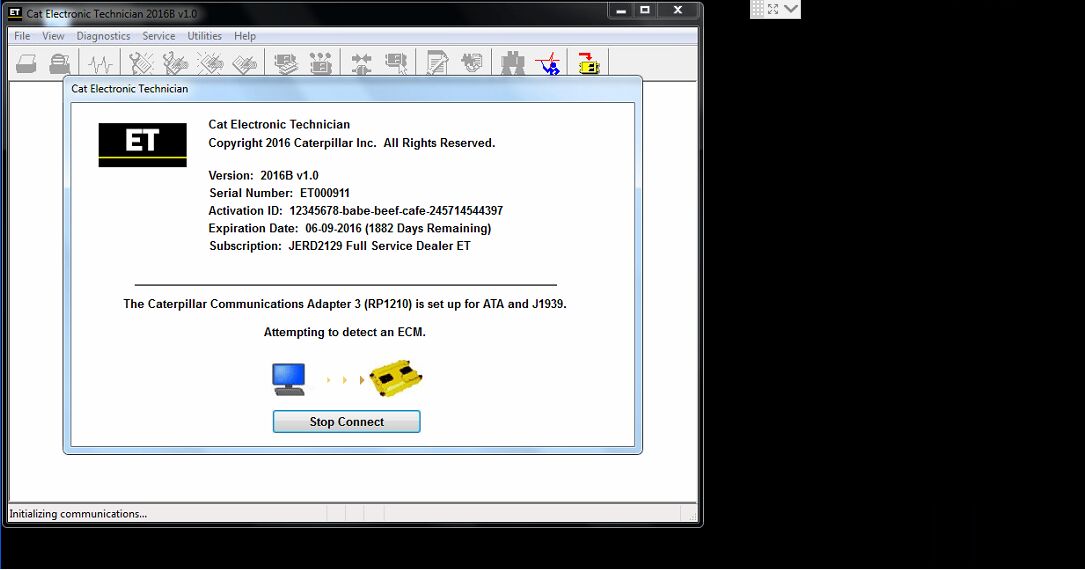Open the Help menu
The image size is (1085, 570).
pos(245,36)
